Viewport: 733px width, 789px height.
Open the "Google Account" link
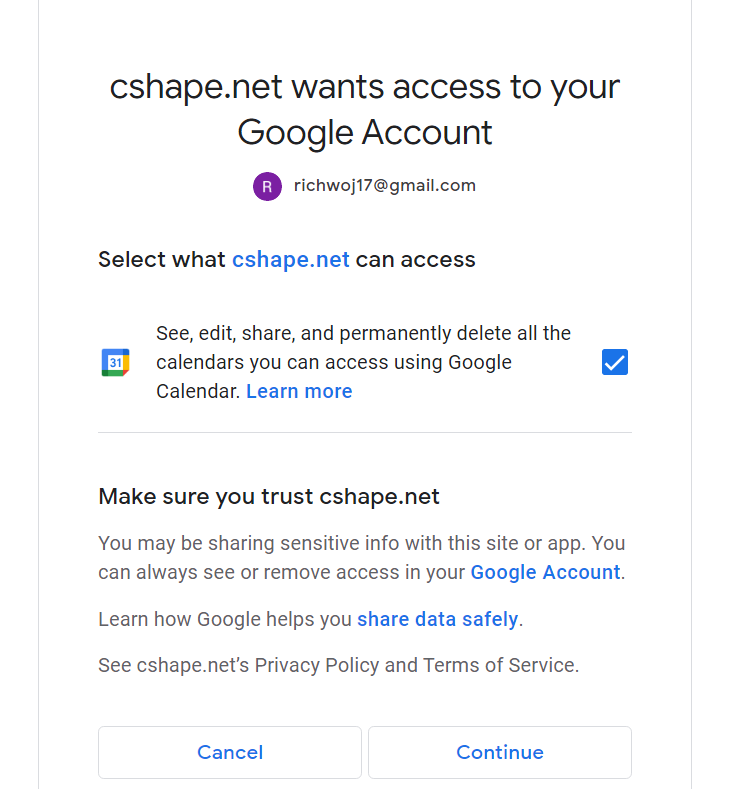545,572
